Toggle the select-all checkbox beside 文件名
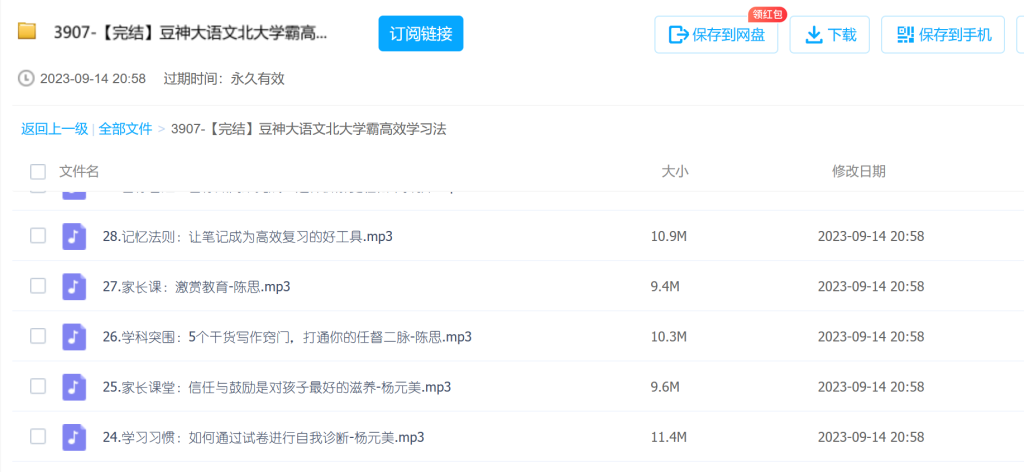This screenshot has width=1024, height=472. coord(38,172)
